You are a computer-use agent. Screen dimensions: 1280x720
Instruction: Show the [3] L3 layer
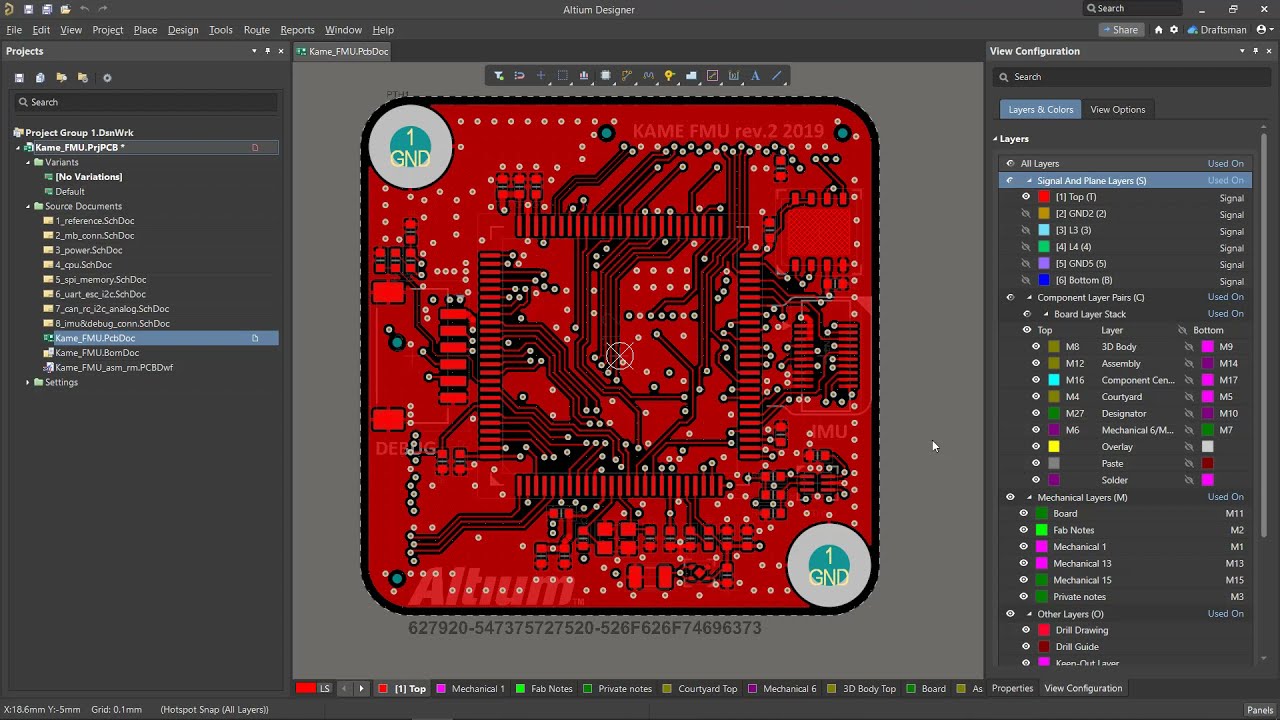tap(1026, 230)
